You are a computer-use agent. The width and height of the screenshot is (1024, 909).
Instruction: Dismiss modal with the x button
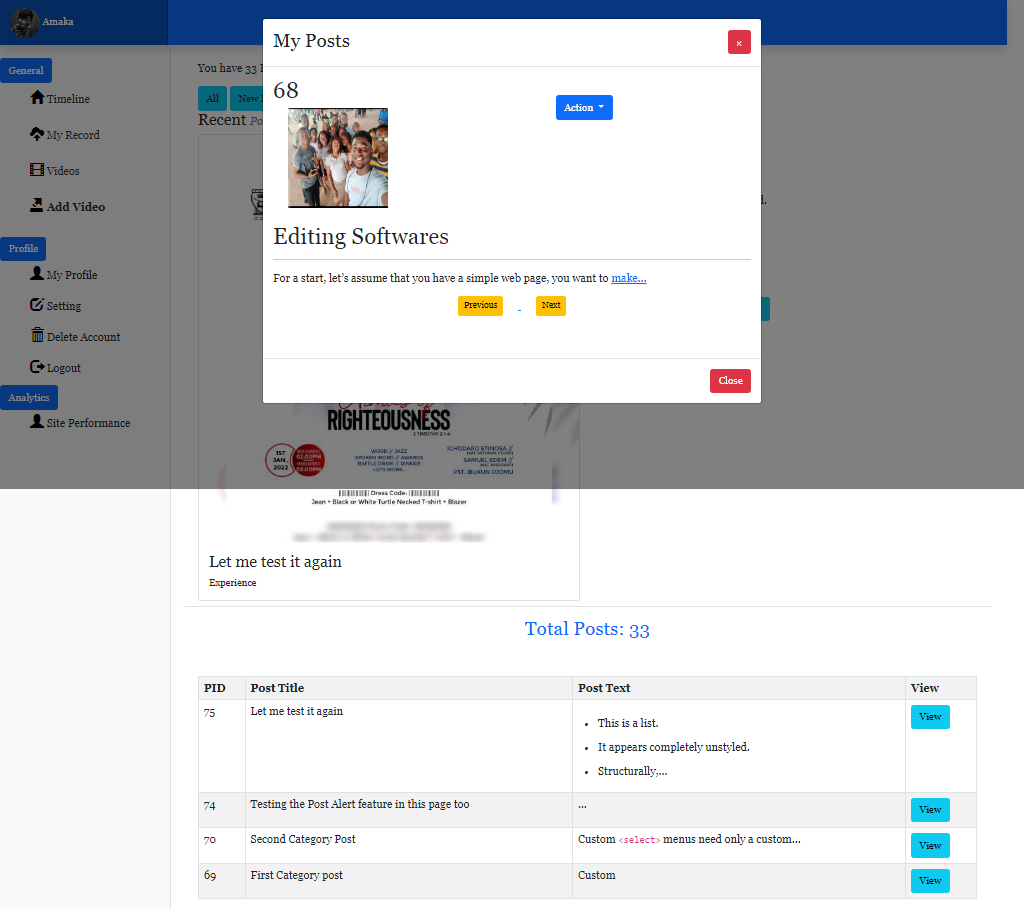point(739,43)
